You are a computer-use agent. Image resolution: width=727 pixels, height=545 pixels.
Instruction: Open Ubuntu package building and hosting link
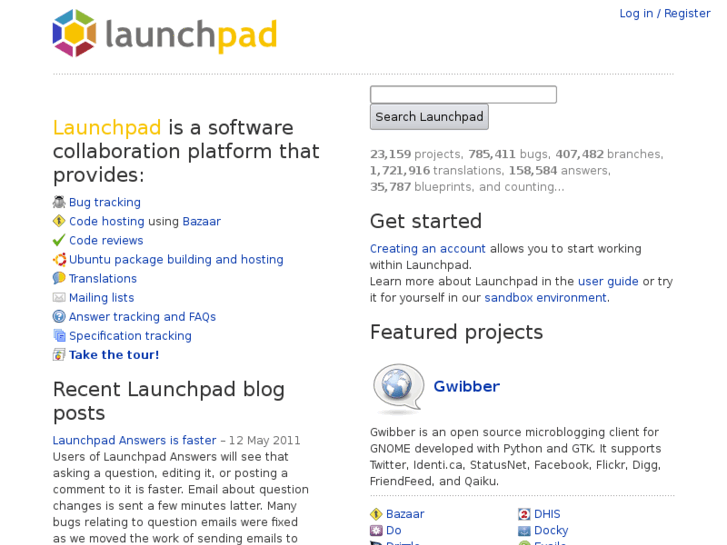pos(176,259)
